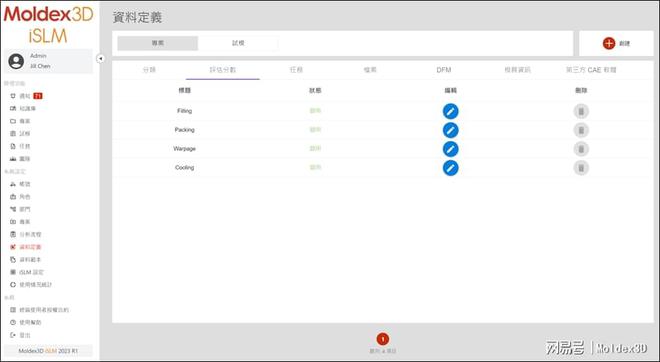The image size is (660, 362).
Task: Open the Admin Jill Chen user avatar
Action: tap(16, 61)
